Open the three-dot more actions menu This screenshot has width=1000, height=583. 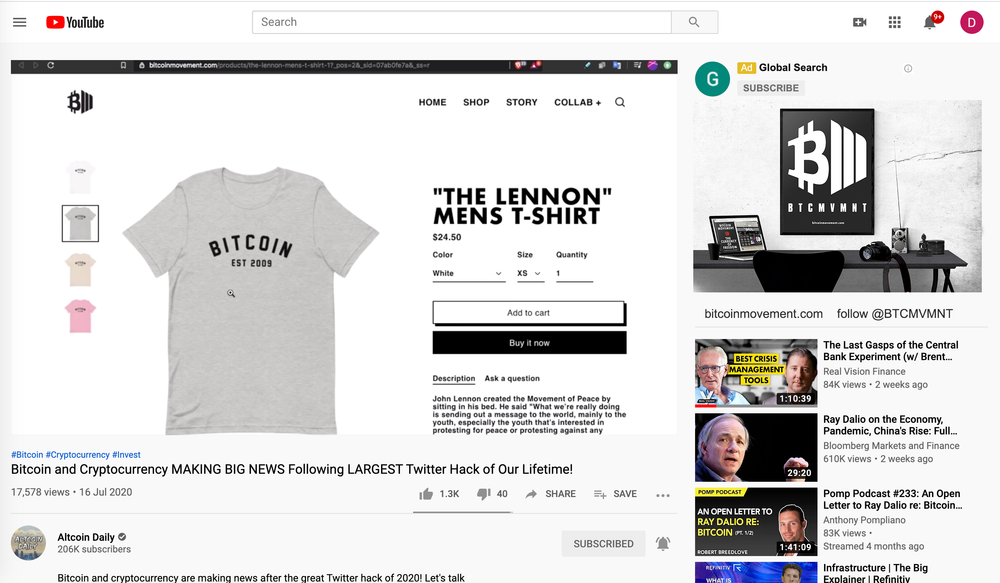[663, 495]
